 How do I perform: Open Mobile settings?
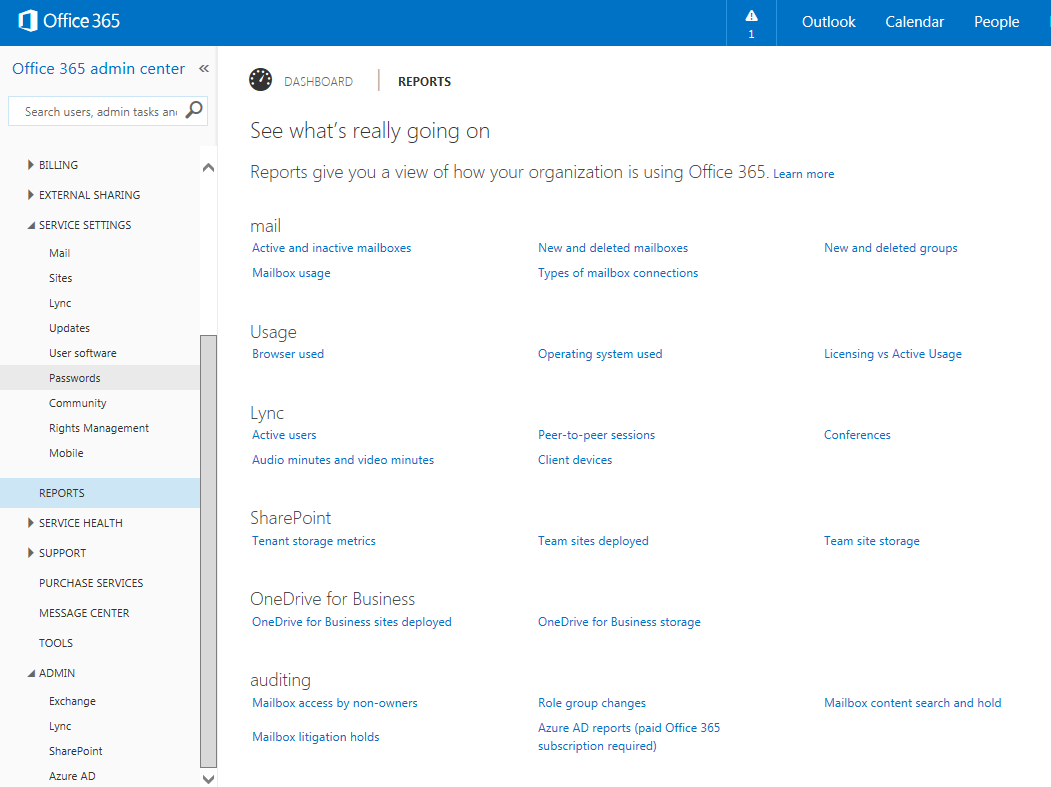pos(66,453)
